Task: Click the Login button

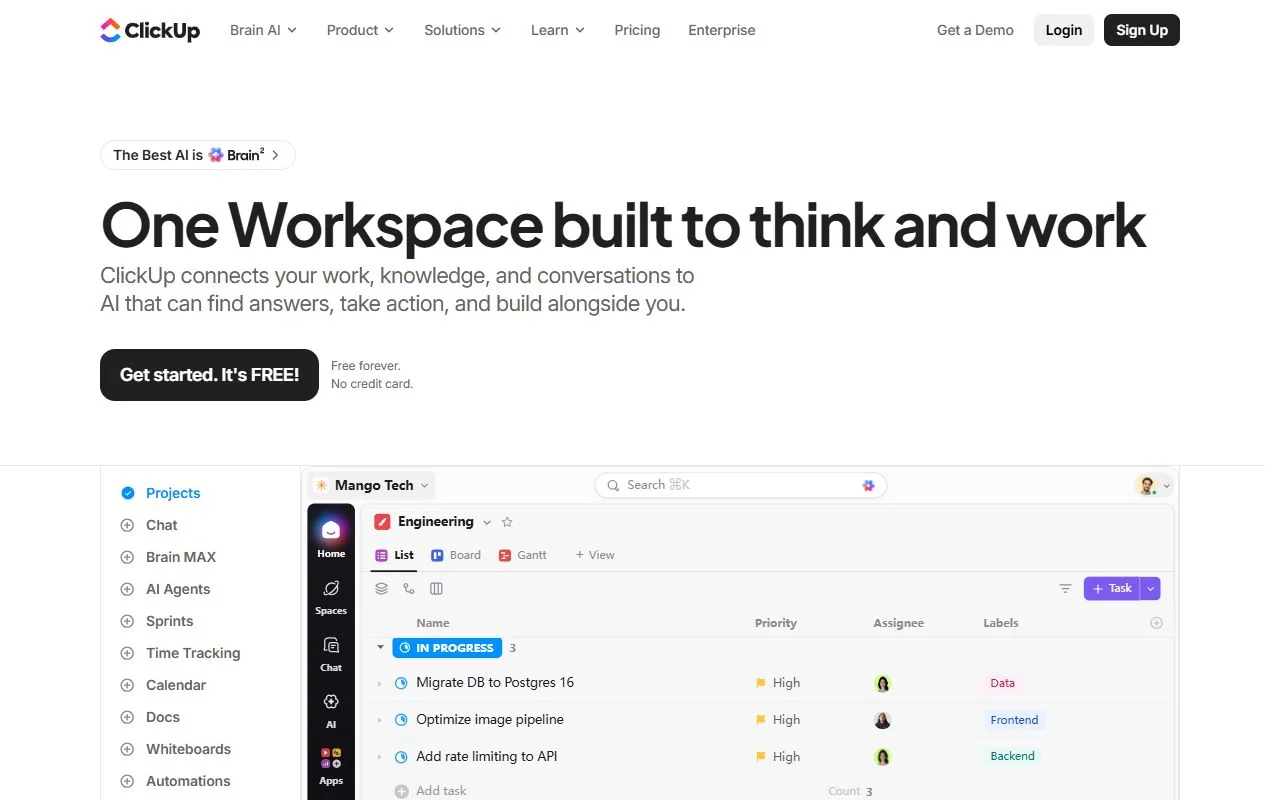Action: [x=1064, y=30]
